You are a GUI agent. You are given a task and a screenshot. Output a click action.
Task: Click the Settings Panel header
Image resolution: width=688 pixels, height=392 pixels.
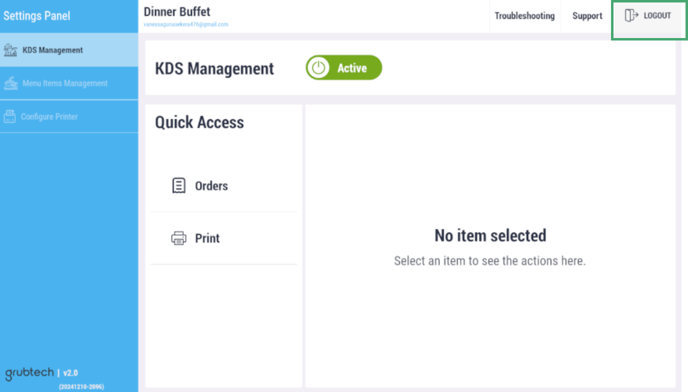[37, 16]
